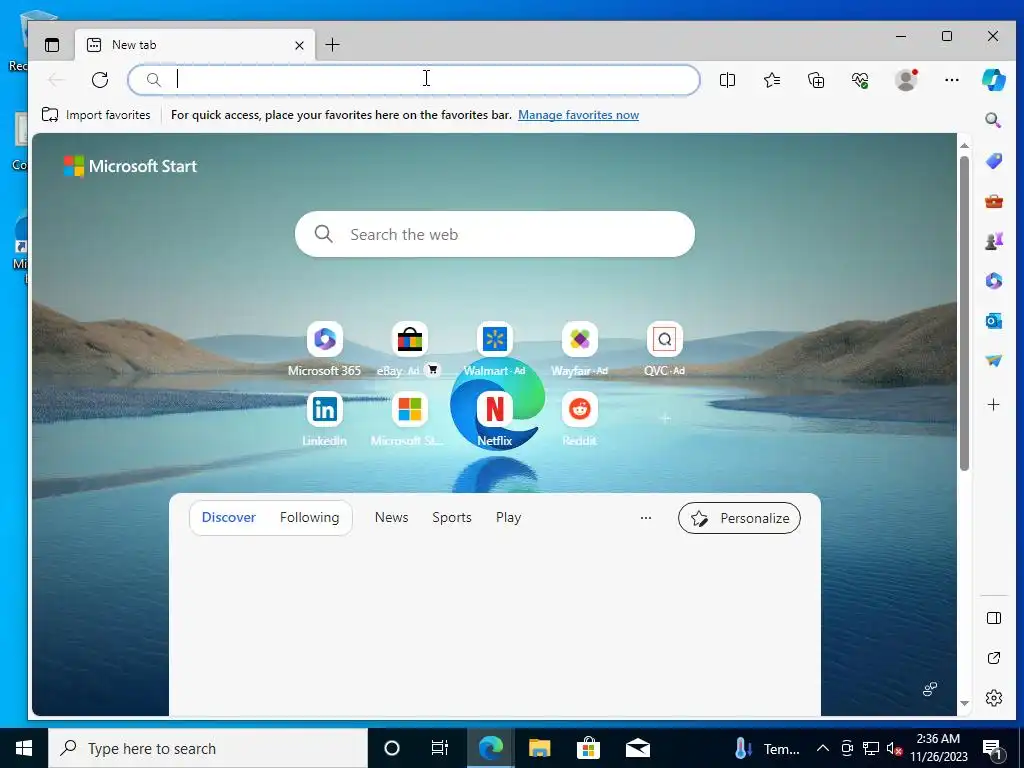Open Microsoft Store from taskbar

(x=588, y=748)
